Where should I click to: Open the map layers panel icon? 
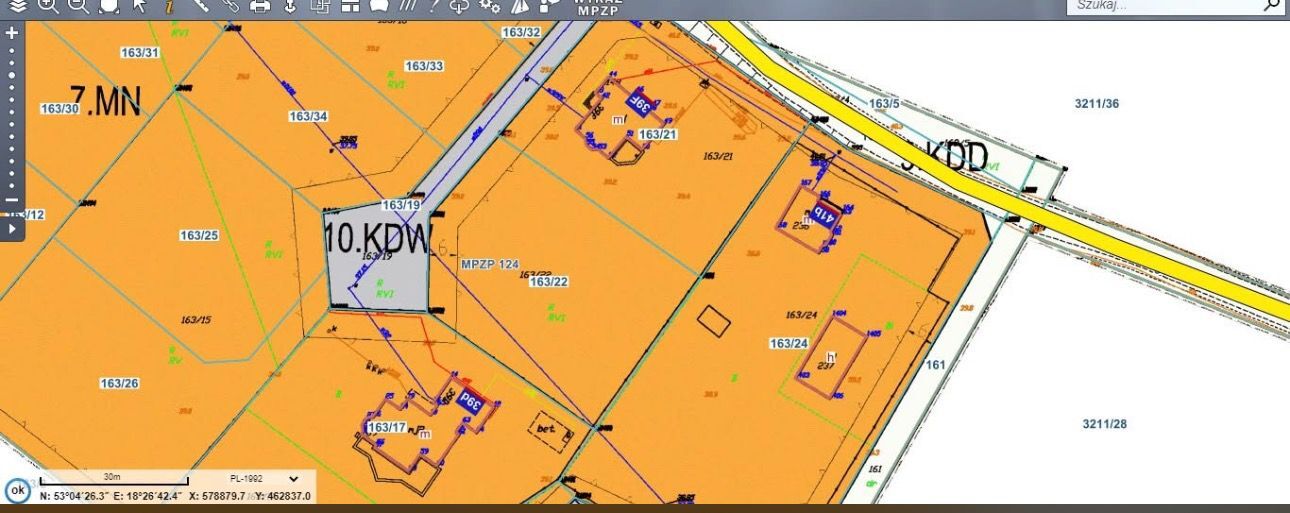click(x=19, y=5)
